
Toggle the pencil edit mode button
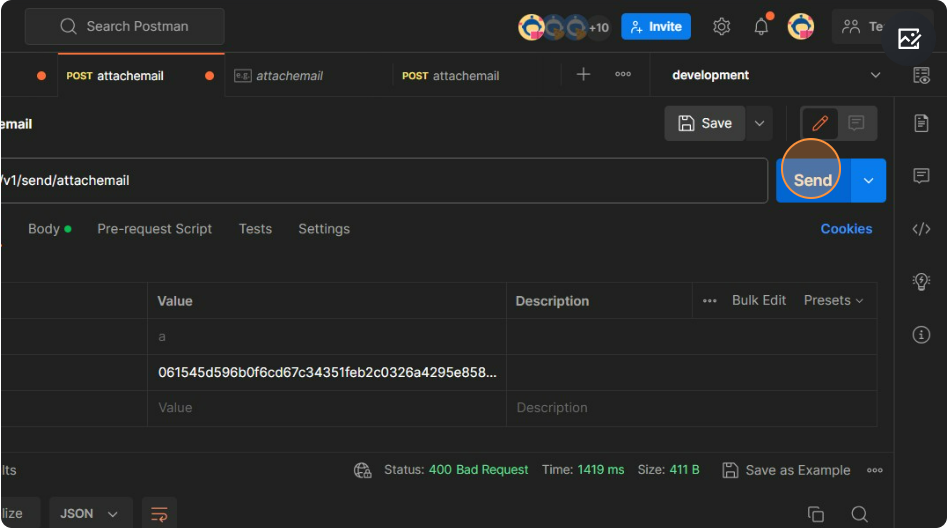click(x=820, y=123)
